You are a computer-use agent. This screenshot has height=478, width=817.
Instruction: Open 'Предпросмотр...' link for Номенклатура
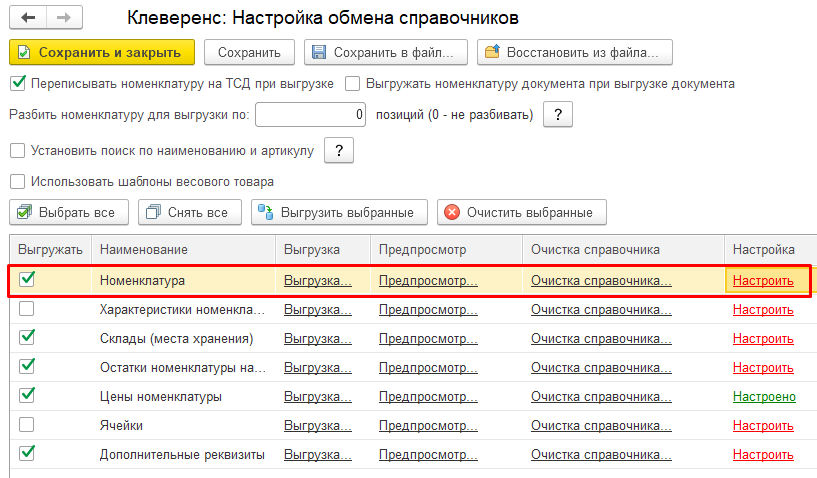click(428, 280)
